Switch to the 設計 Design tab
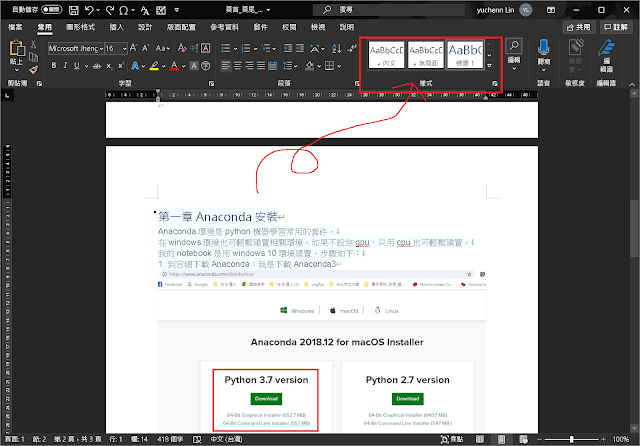The height and width of the screenshot is (446, 640). click(145, 27)
